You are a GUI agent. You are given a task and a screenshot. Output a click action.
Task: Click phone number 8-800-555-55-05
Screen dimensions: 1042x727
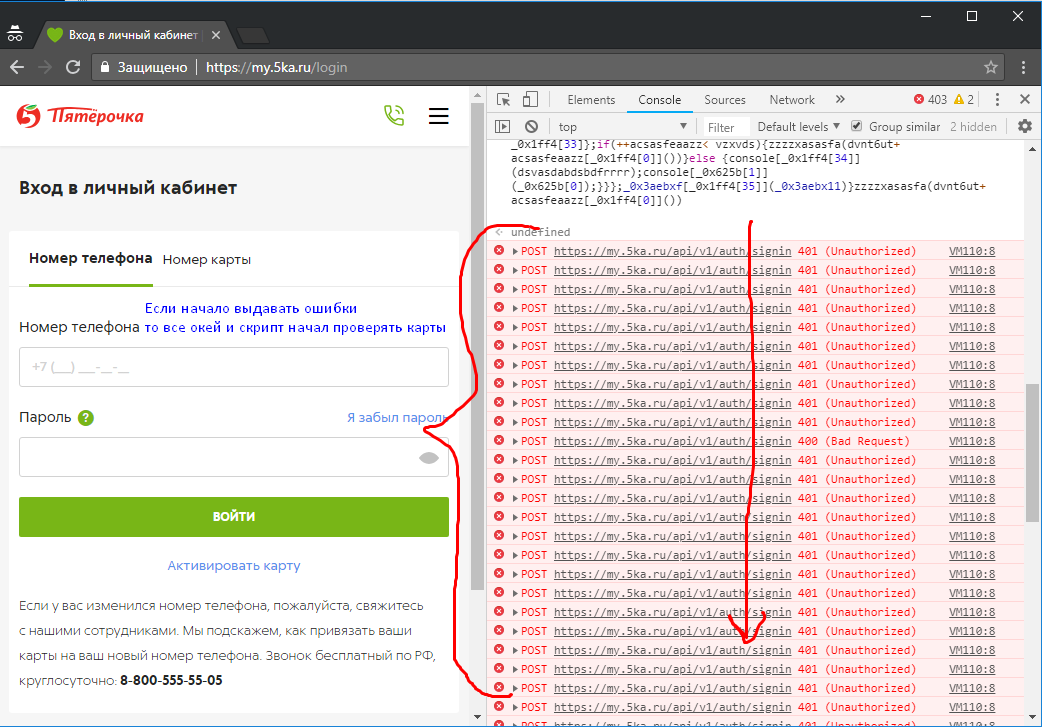[x=171, y=680]
